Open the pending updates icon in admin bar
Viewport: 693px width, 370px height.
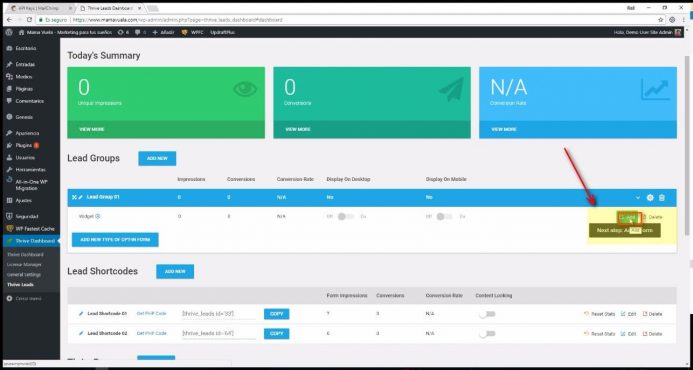point(123,32)
